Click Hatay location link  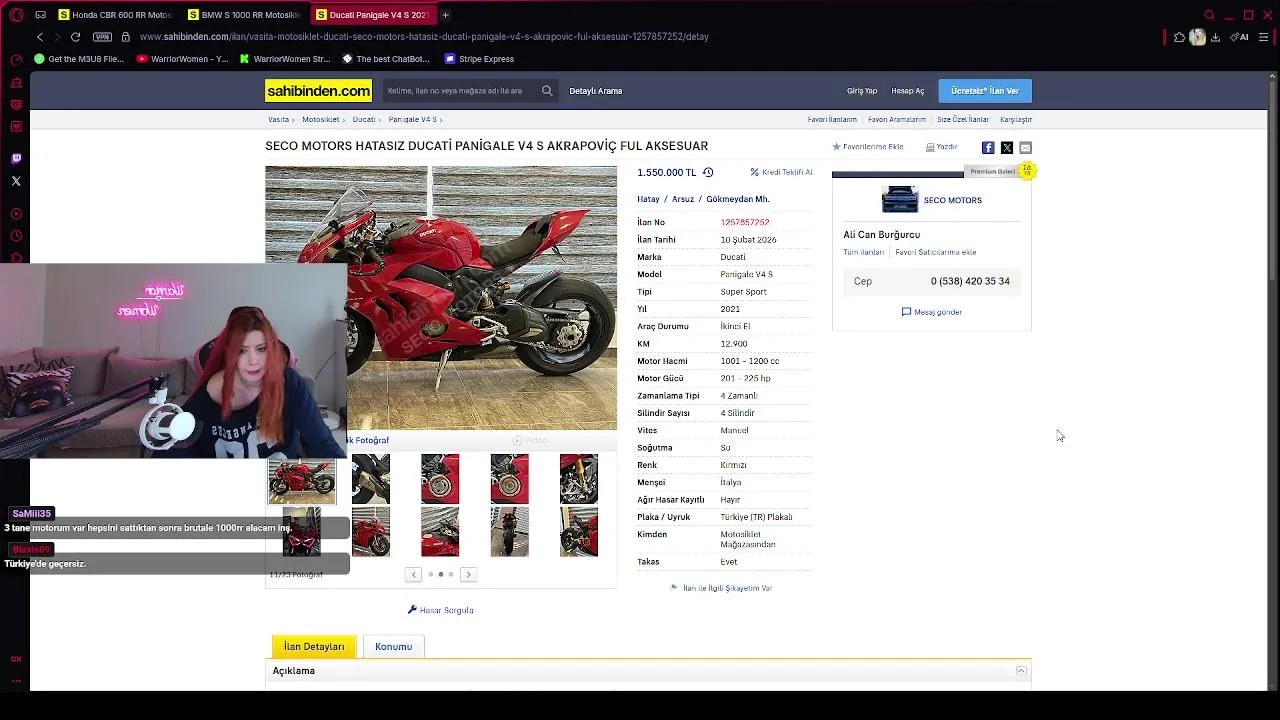coord(648,199)
